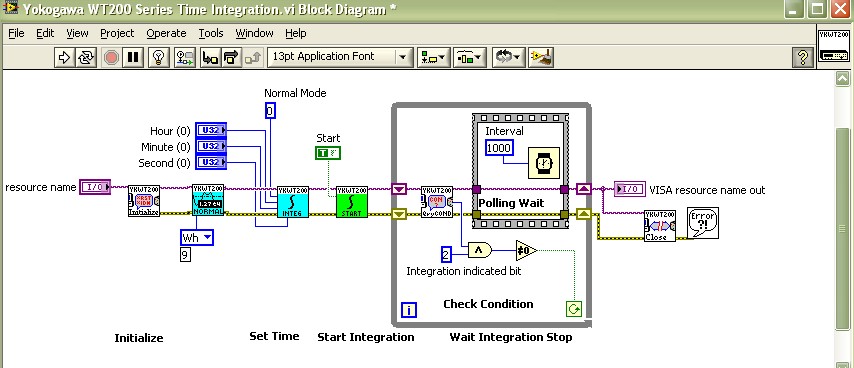This screenshot has height=368, width=854.
Task: Select the YKWT200 Close VI node
Action: pos(660,226)
